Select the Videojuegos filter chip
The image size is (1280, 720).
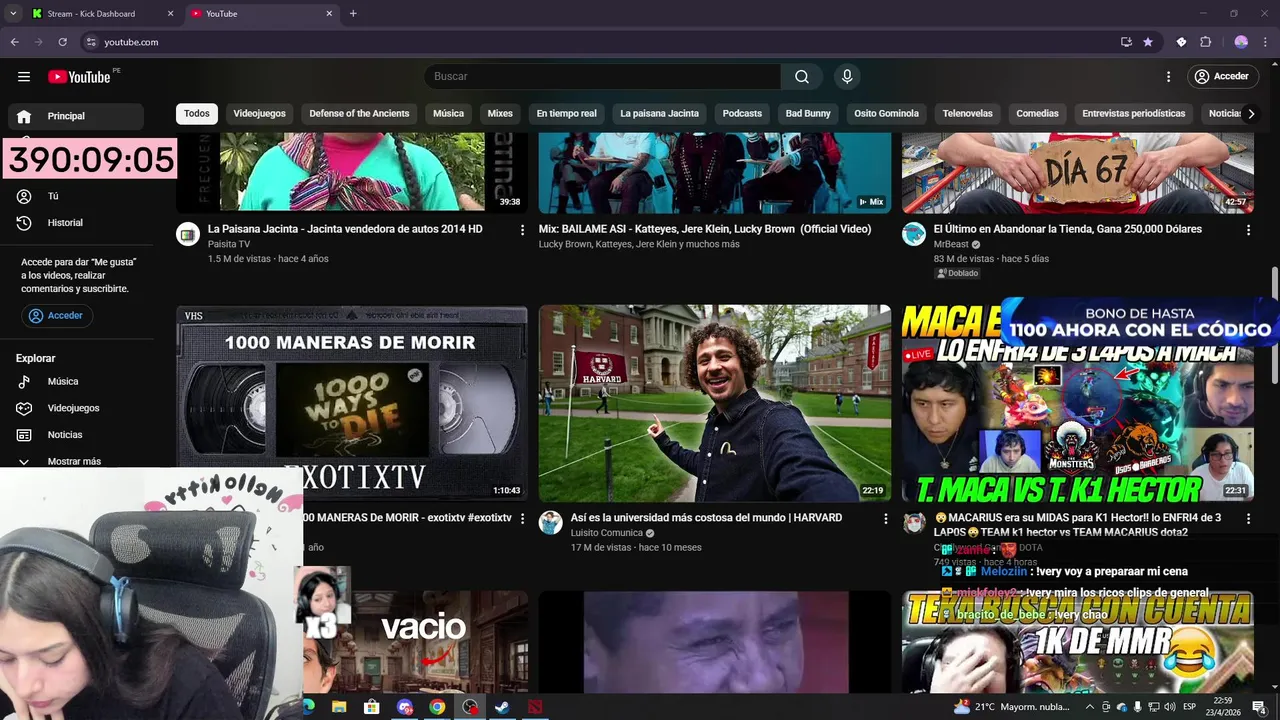click(x=260, y=114)
